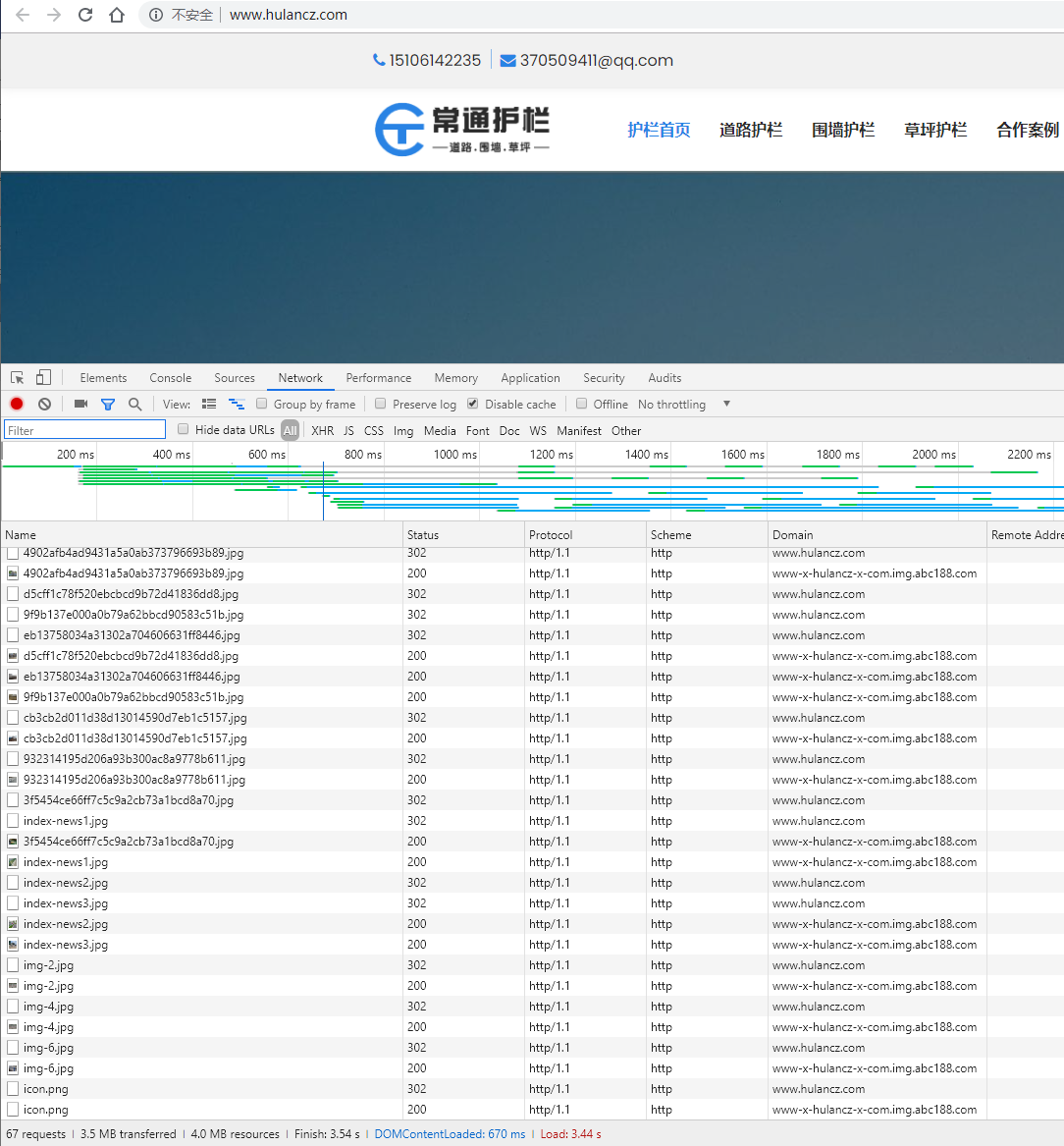Viewport: 1064px width, 1146px height.
Task: Sort requests by Status column header
Action: coord(423,535)
